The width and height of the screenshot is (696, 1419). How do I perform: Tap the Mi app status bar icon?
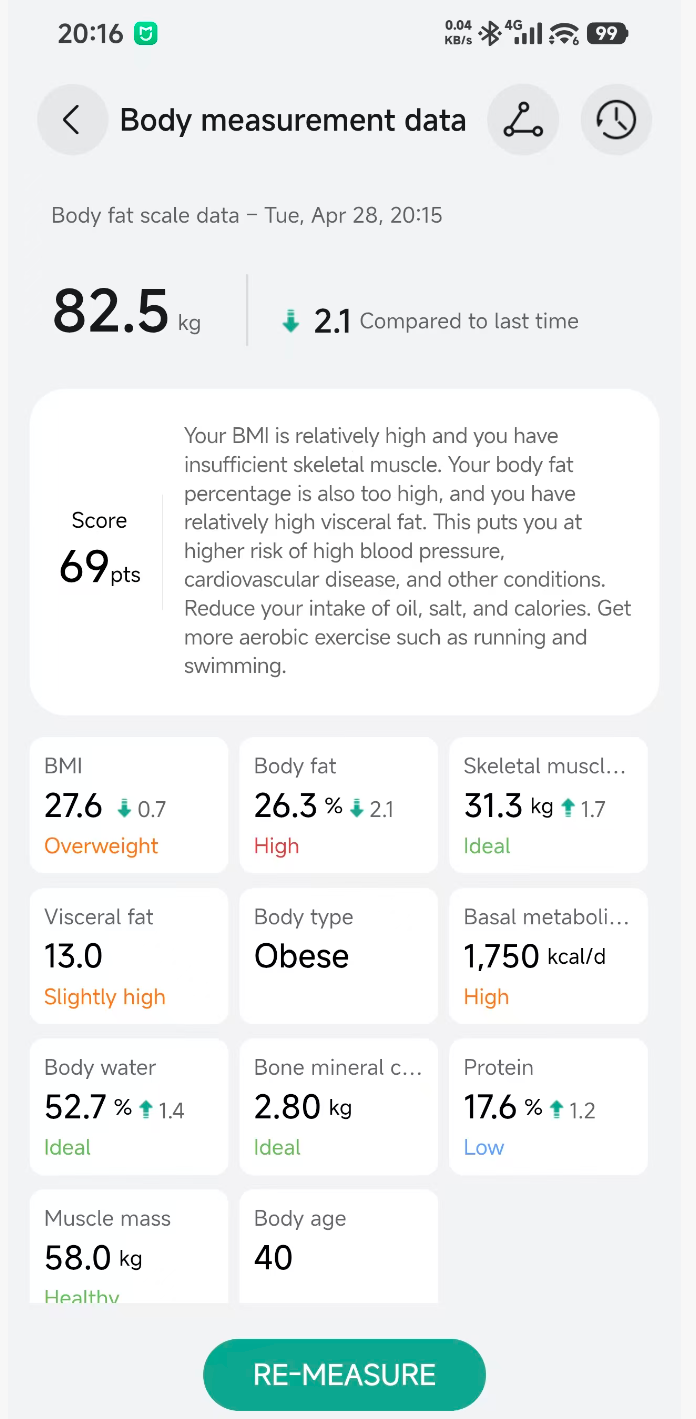pyautogui.click(x=146, y=34)
